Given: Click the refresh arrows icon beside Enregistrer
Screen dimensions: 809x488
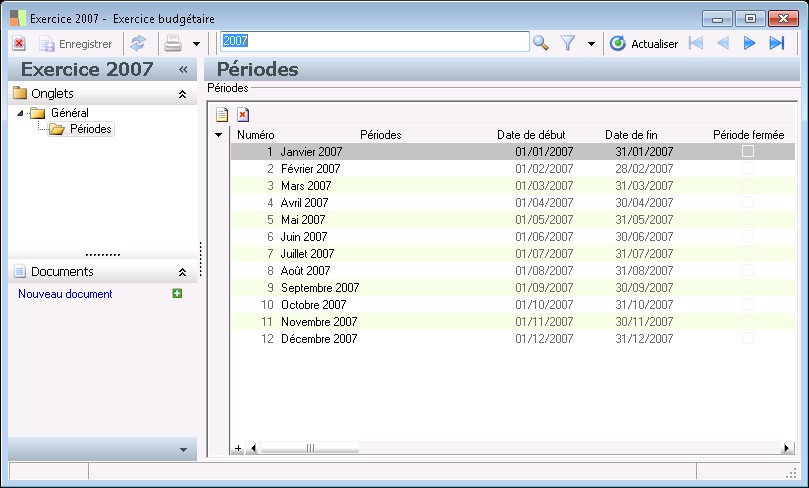Looking at the screenshot, I should coord(138,43).
